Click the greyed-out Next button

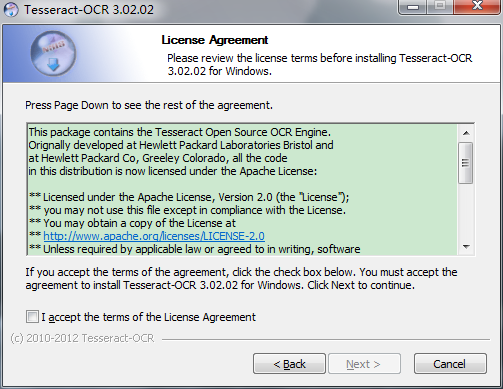tap(364, 364)
